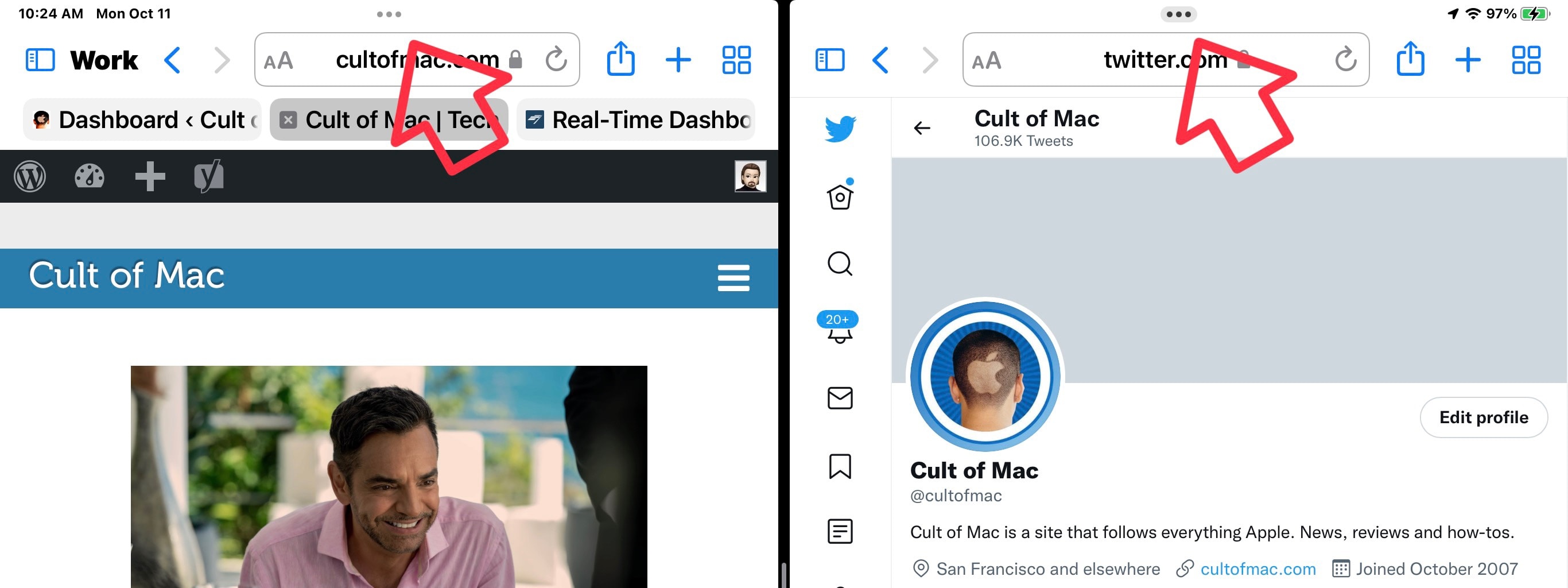Open multitasking dots above Twitter window

tap(1178, 14)
